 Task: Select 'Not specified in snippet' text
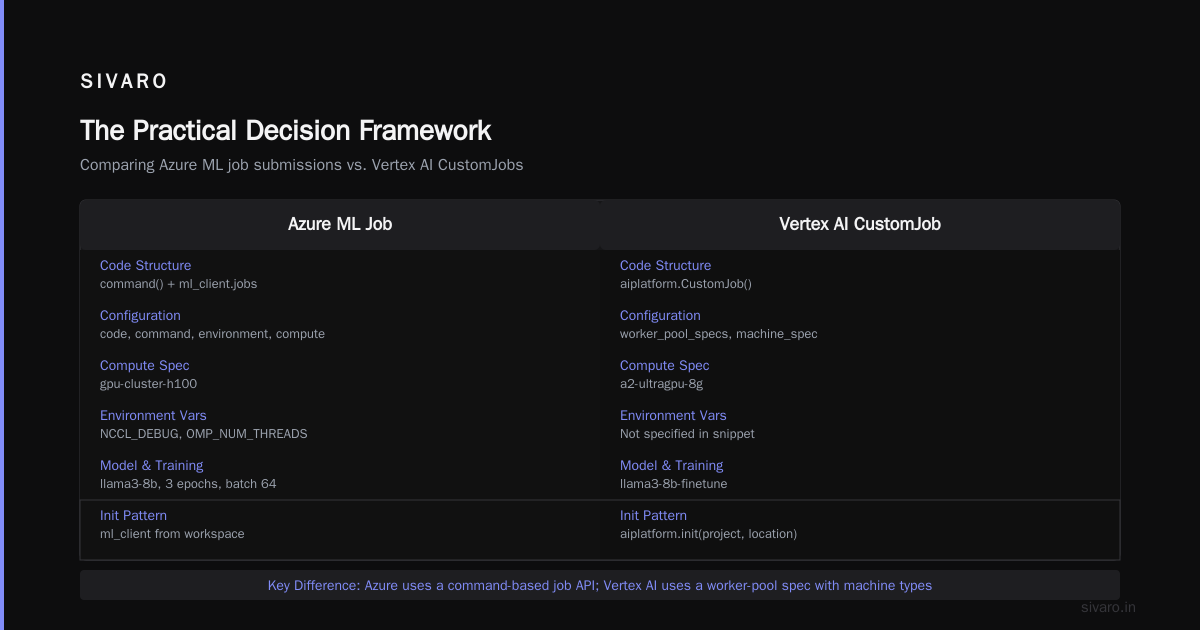point(687,434)
